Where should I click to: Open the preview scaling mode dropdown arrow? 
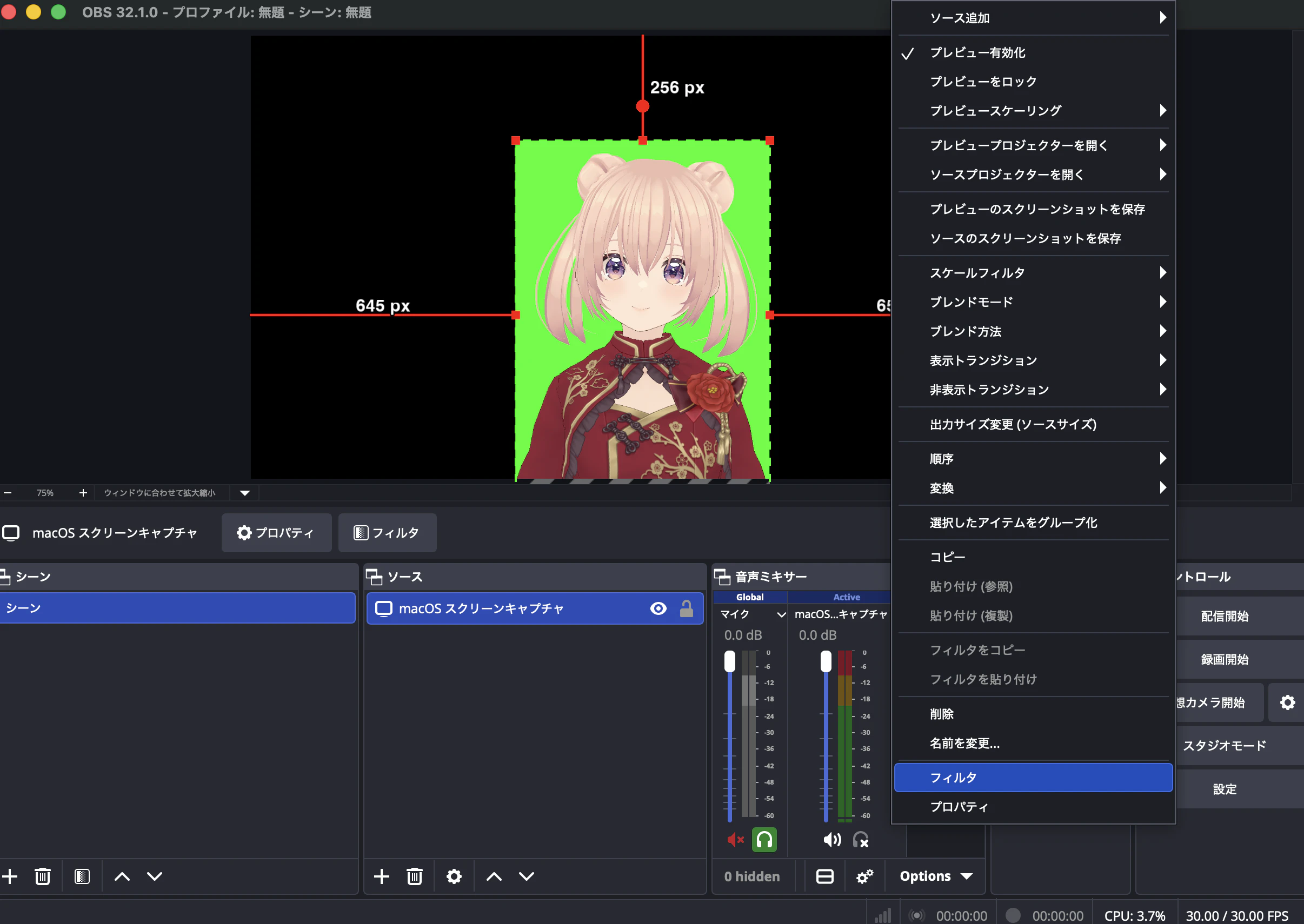pyautogui.click(x=245, y=493)
